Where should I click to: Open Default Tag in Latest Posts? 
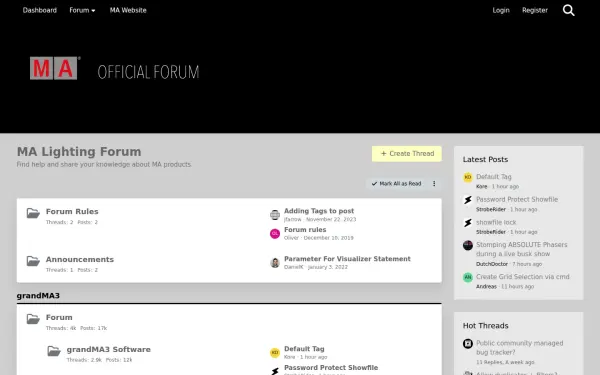point(494,177)
